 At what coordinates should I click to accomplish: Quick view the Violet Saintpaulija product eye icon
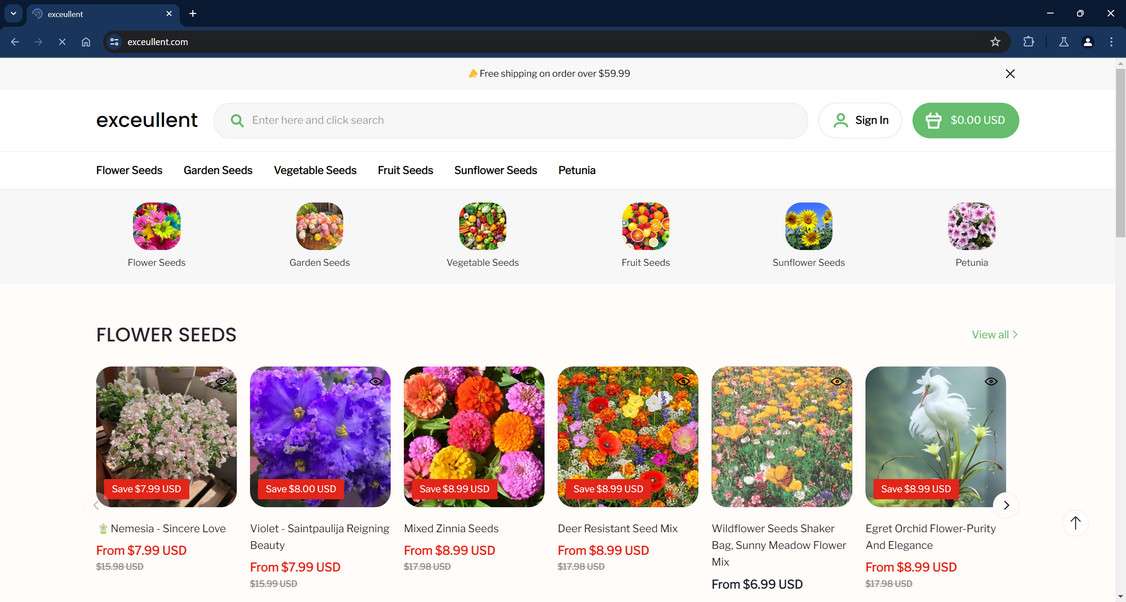point(376,381)
